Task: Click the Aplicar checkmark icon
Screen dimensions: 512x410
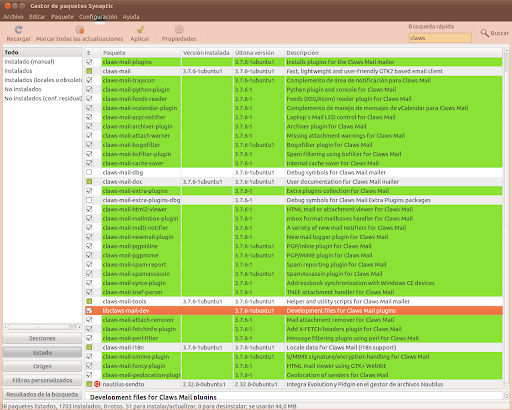Action: [140, 30]
